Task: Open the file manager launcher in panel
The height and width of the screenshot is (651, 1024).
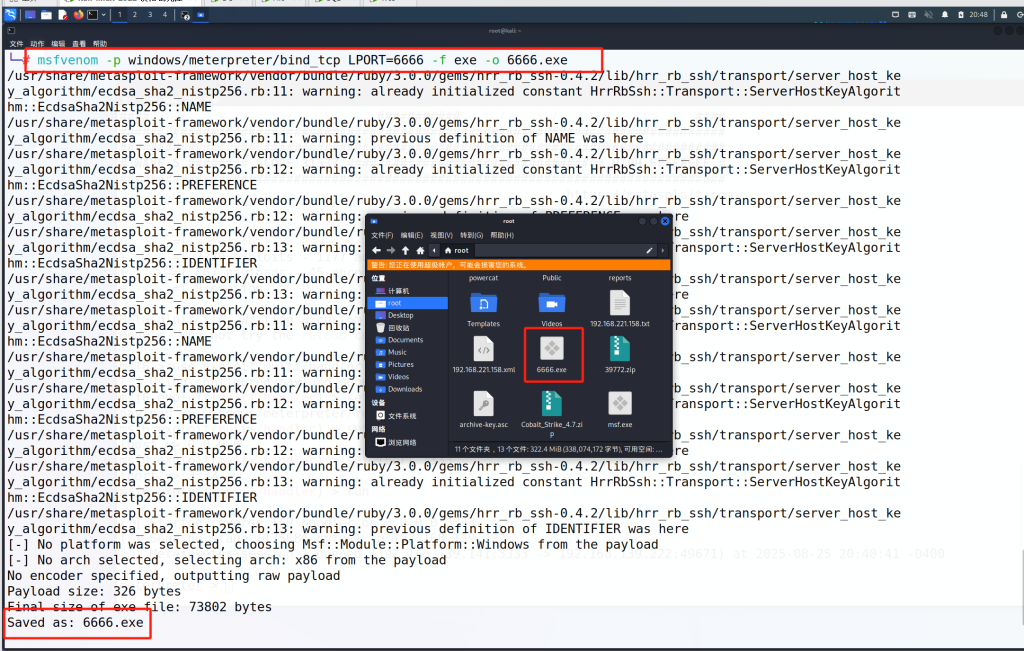Action: coord(46,14)
